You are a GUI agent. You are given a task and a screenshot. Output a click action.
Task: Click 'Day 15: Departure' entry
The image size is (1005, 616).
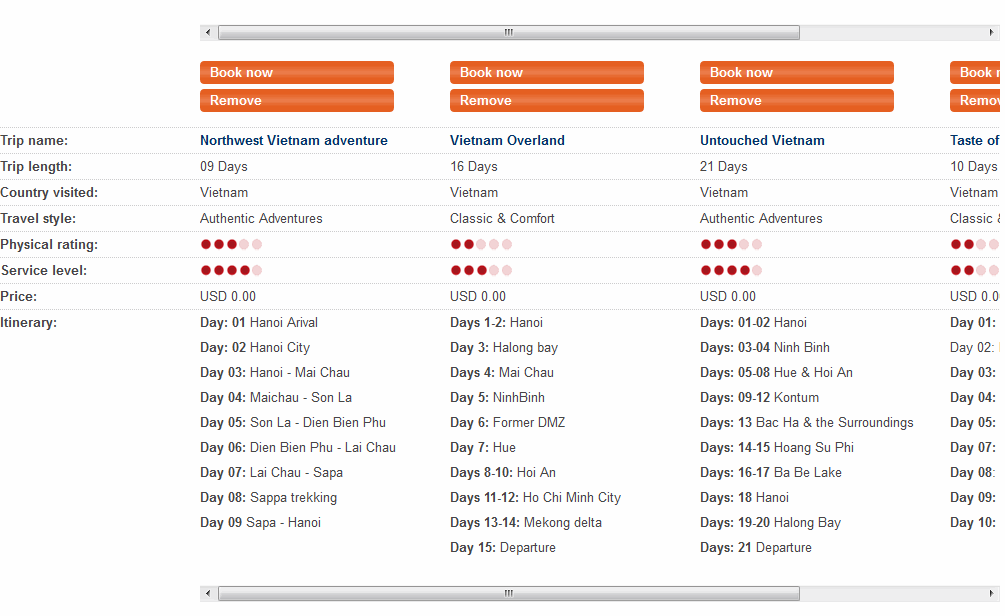point(503,547)
